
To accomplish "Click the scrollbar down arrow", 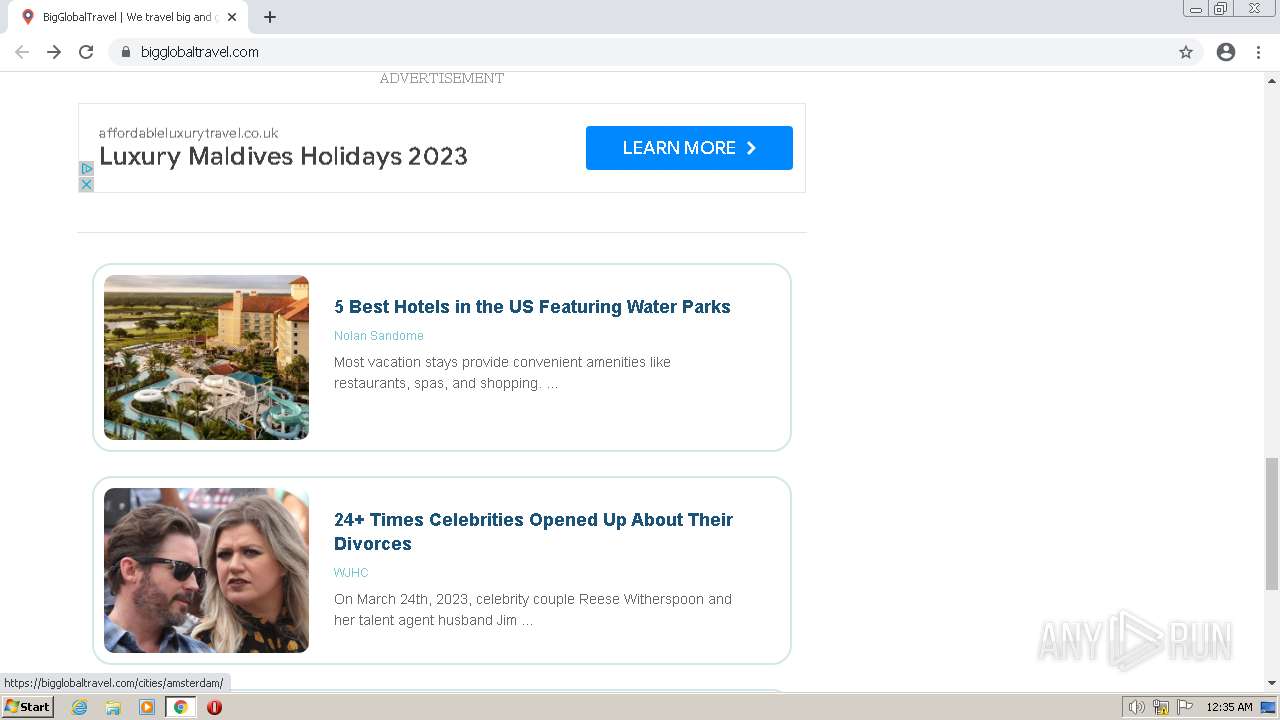I will pyautogui.click(x=1272, y=684).
